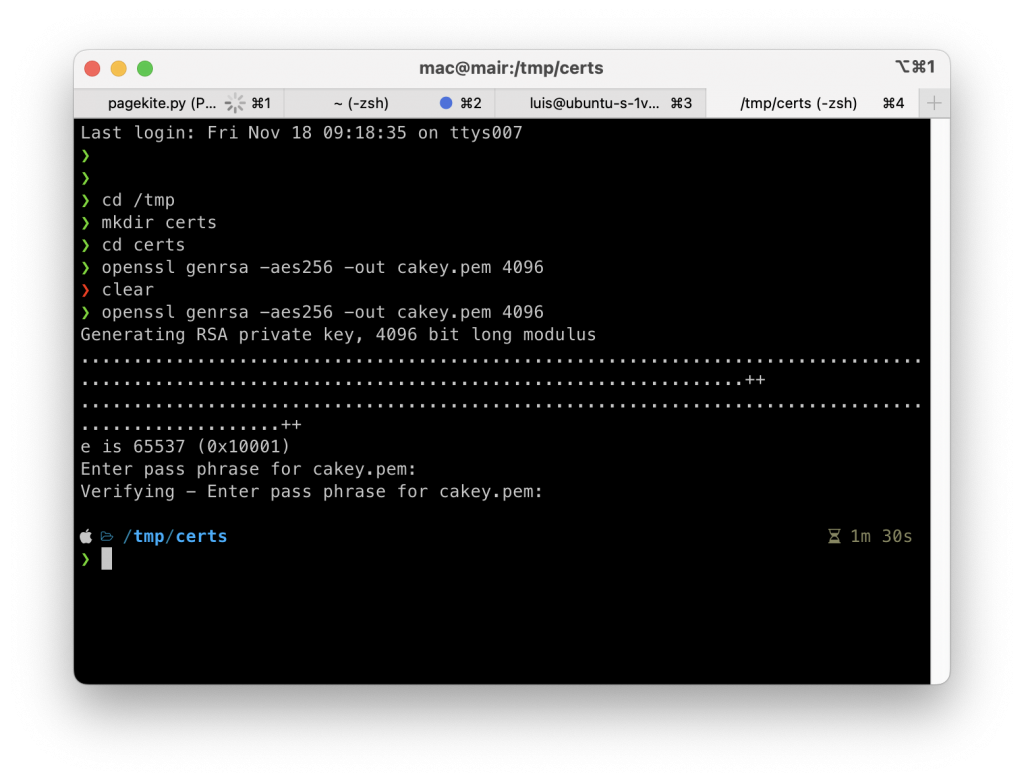This screenshot has width=1024, height=782.
Task: Switch to the pagekite.py tab
Action: tap(179, 103)
